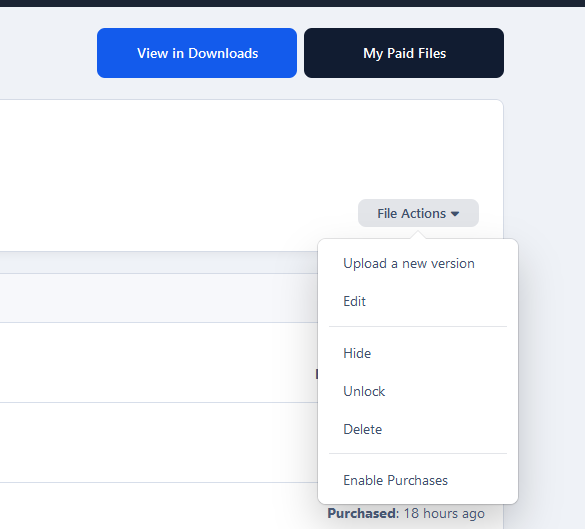Click the divider below the Edit option
The height and width of the screenshot is (529, 585).
(418, 326)
